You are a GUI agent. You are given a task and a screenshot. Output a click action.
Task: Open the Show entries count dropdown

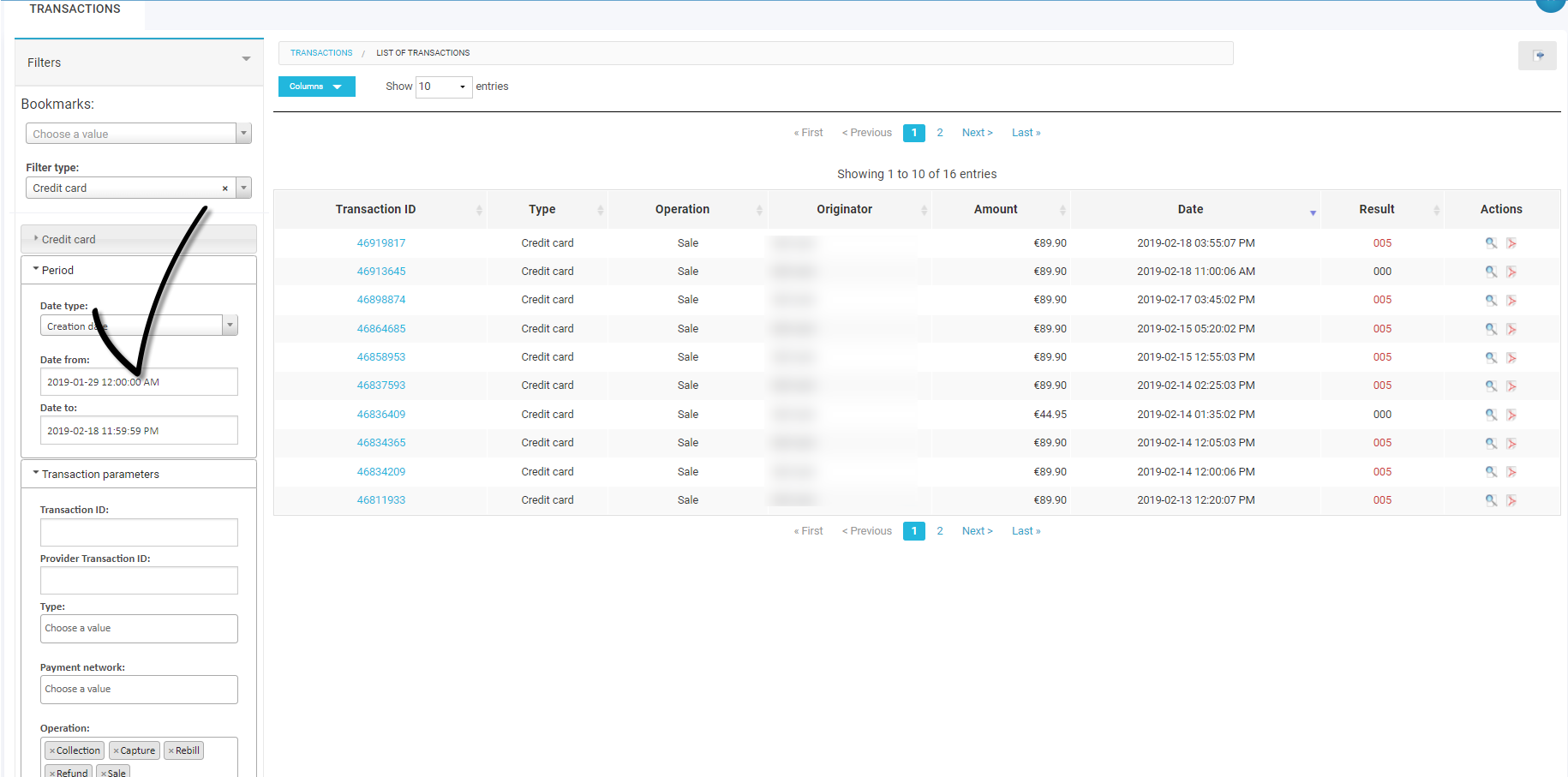pos(444,87)
